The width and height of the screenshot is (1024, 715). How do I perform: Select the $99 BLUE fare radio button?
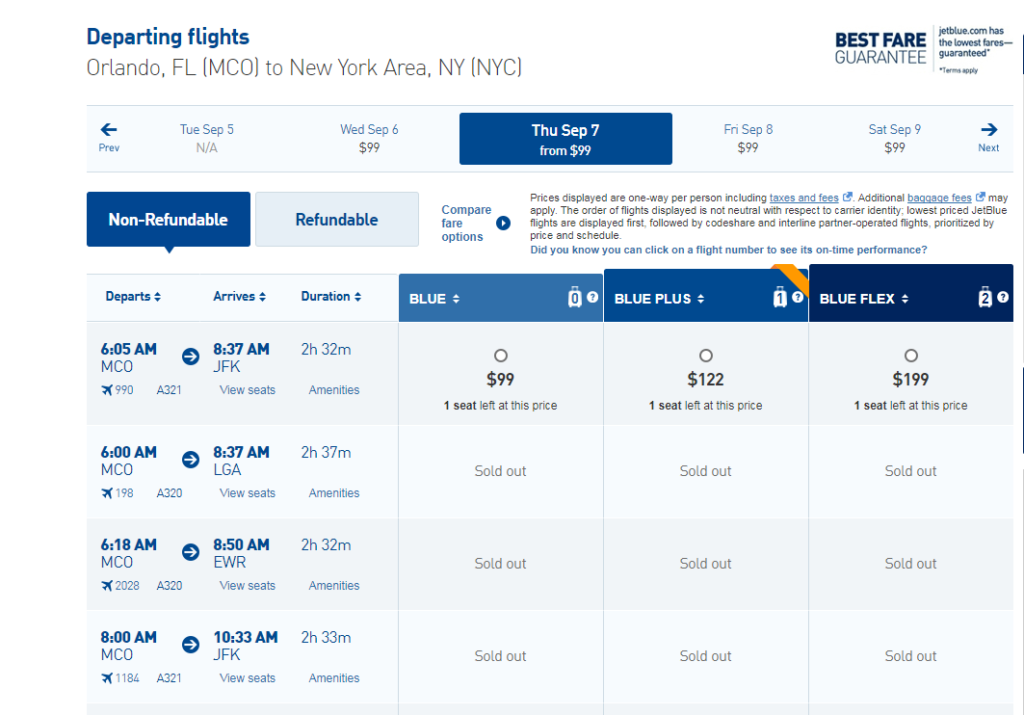pos(500,355)
